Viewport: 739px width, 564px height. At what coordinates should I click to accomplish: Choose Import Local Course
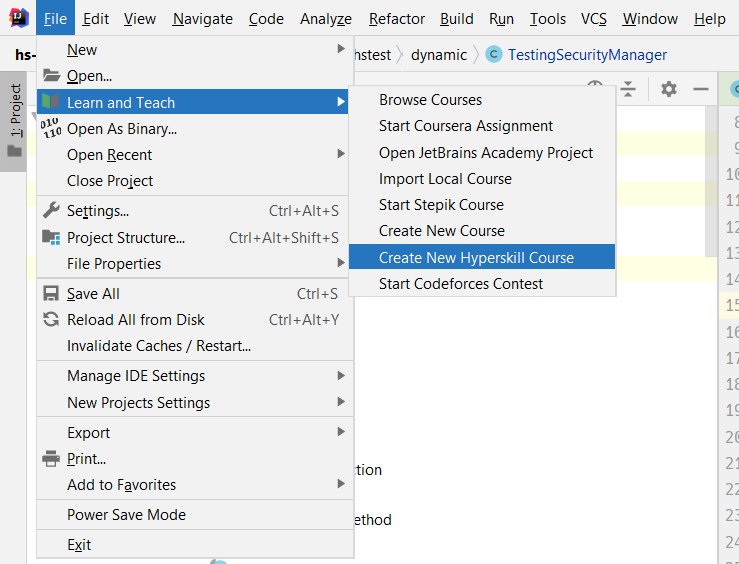pyautogui.click(x=482, y=179)
